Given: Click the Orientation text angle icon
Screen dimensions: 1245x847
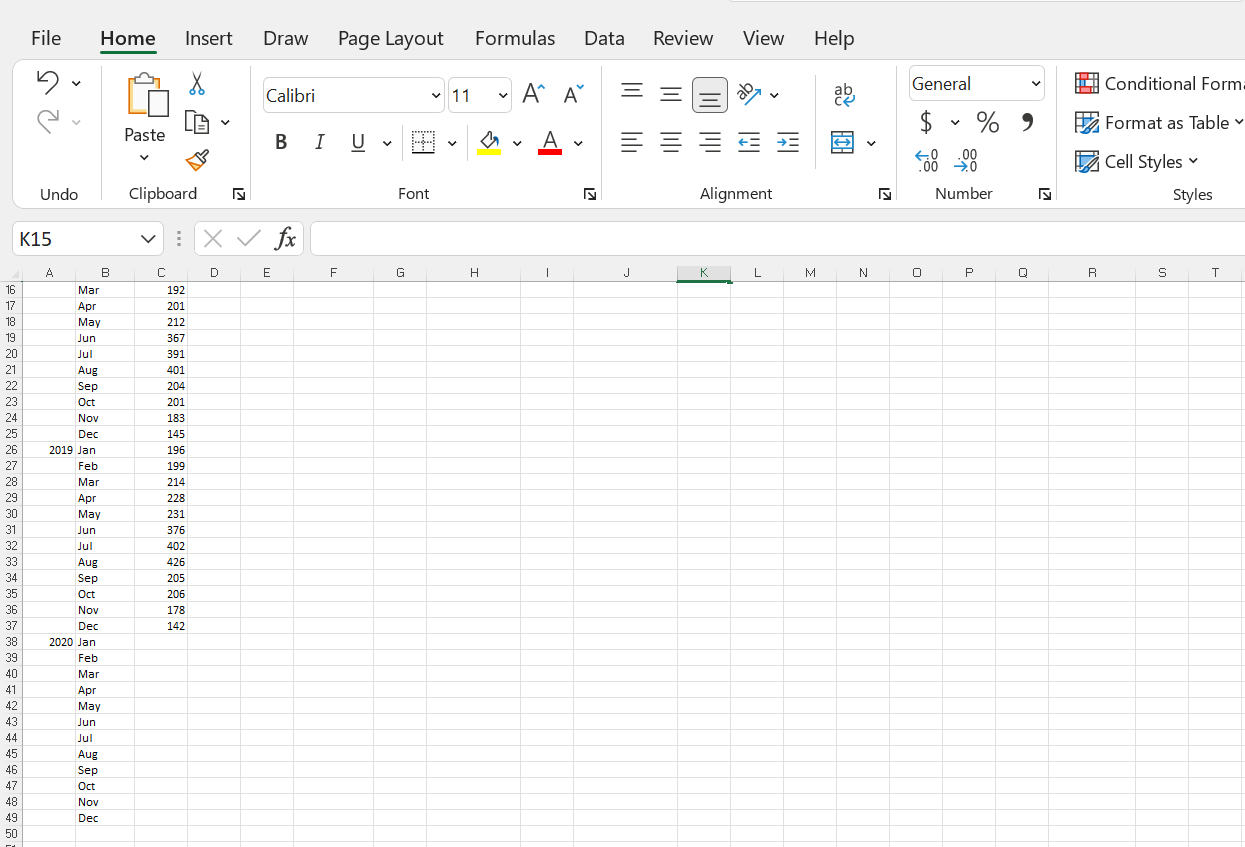Looking at the screenshot, I should pyautogui.click(x=748, y=94).
